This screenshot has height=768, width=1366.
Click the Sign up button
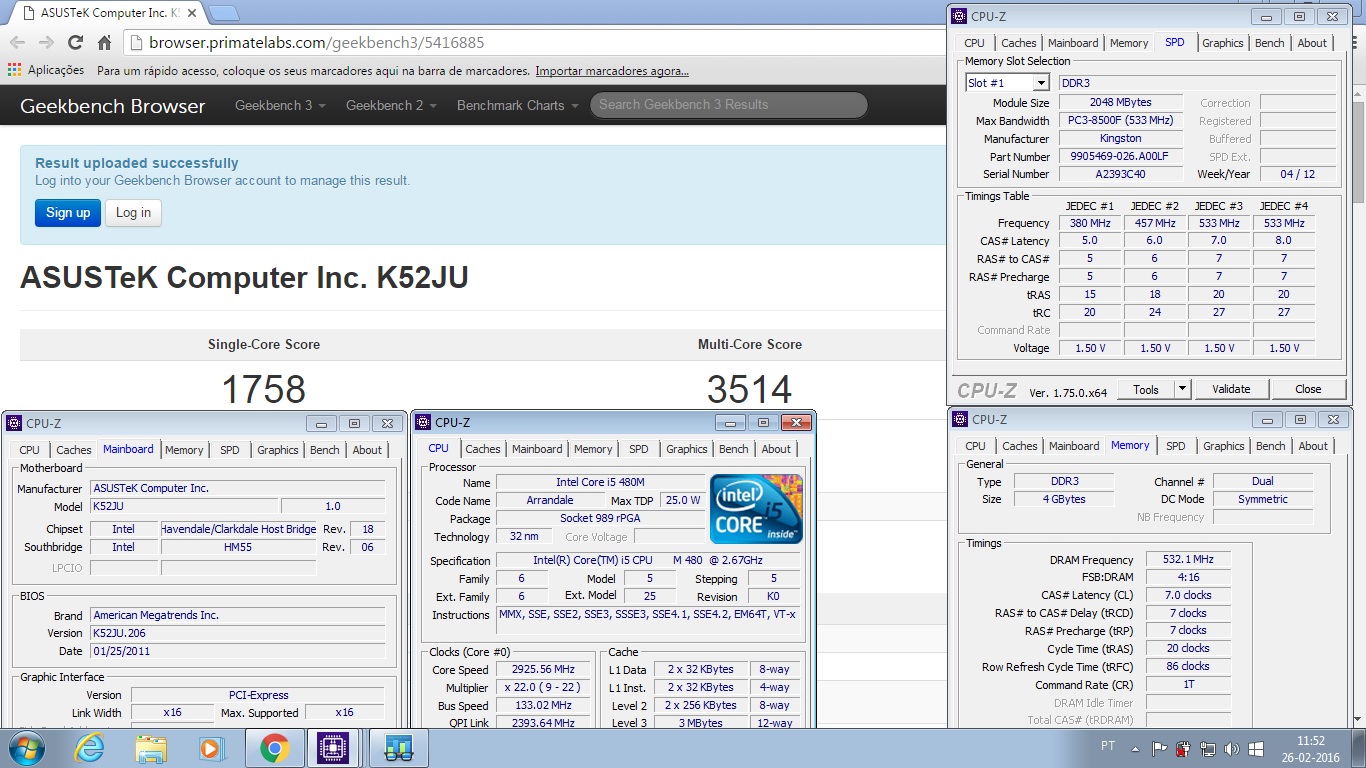click(x=68, y=212)
